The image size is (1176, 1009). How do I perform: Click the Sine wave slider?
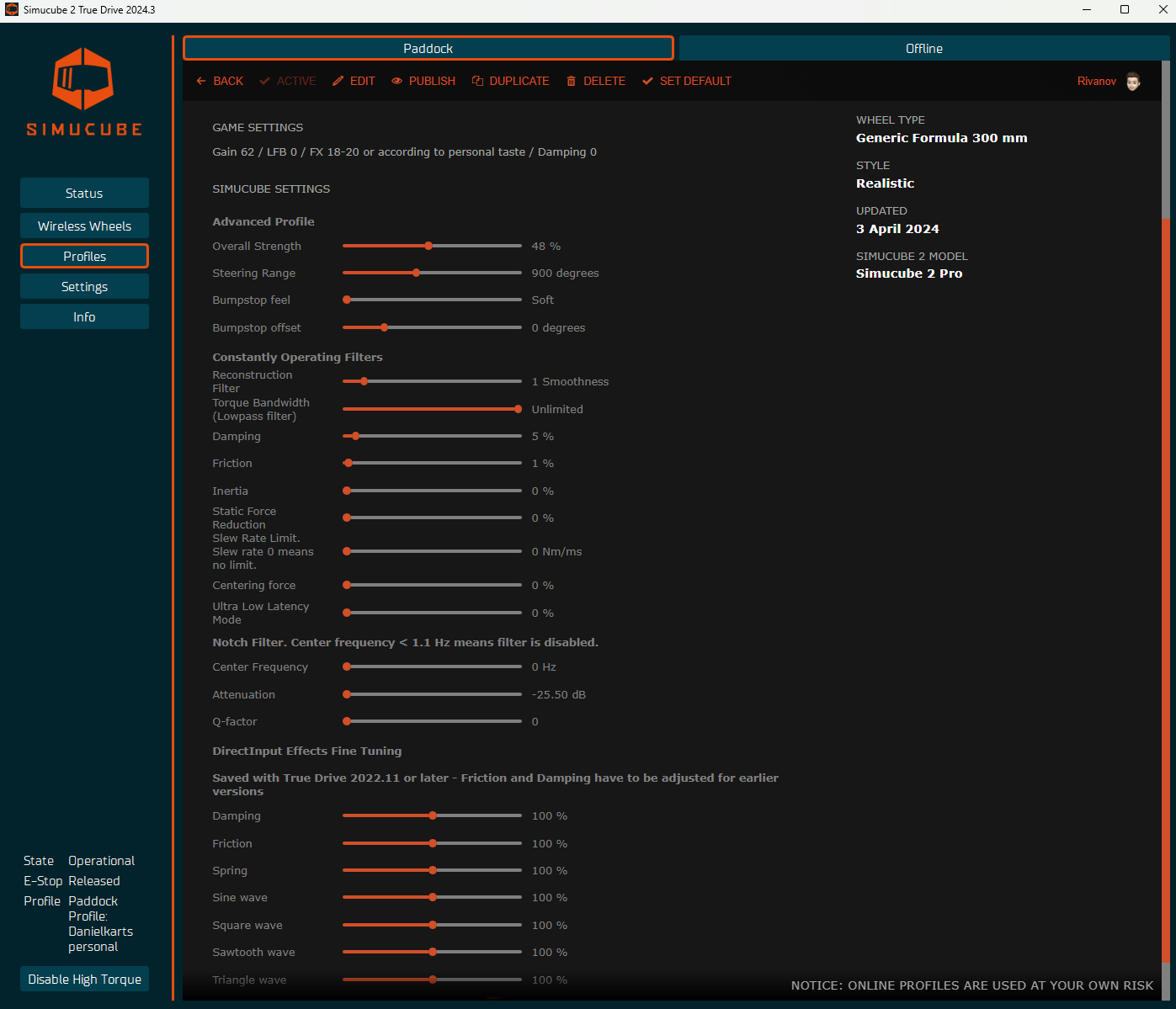432,897
